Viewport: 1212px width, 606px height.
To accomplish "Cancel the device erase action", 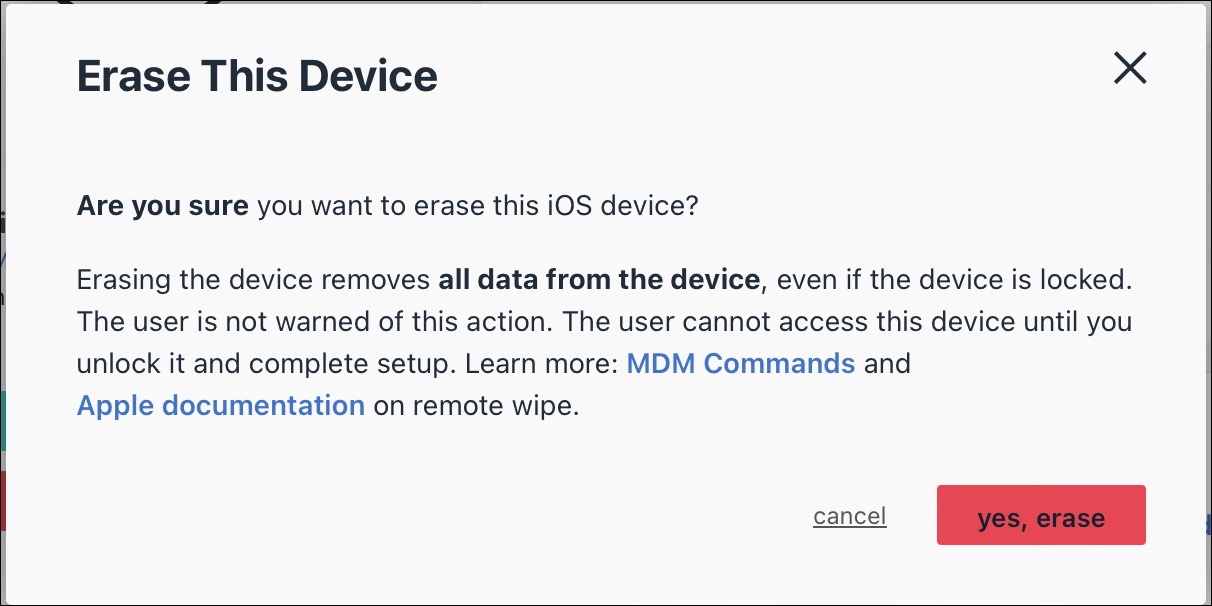I will tap(849, 516).
